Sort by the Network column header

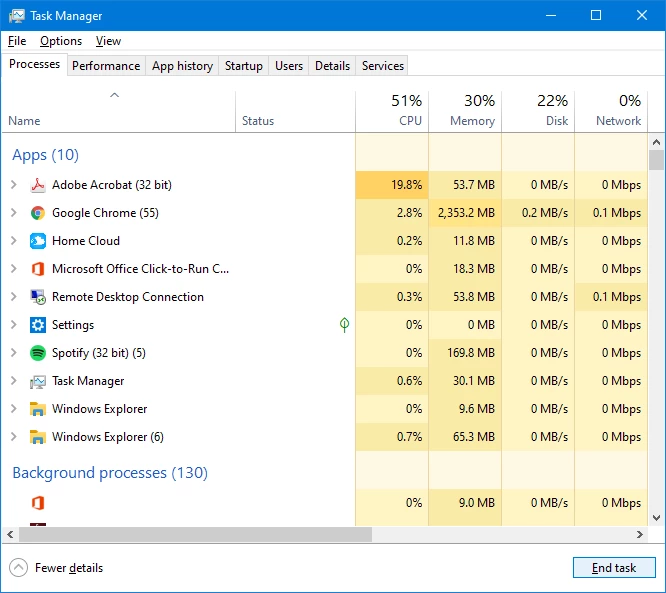[x=611, y=111]
